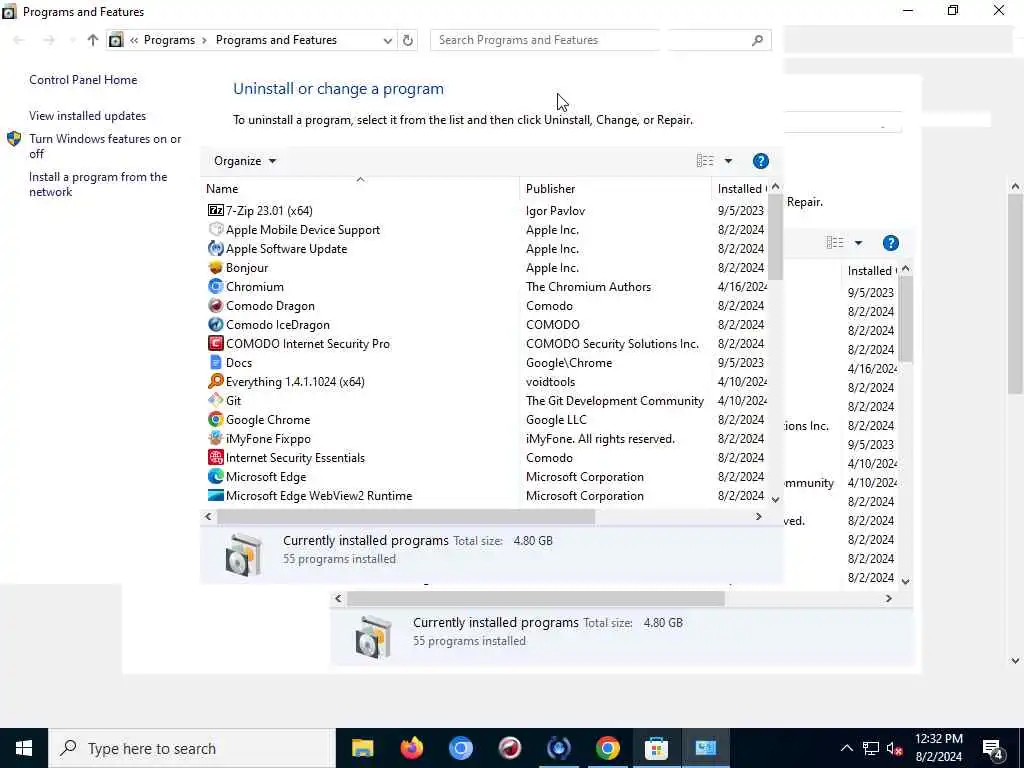Select the COMODO Internet Security Pro icon

[x=216, y=343]
